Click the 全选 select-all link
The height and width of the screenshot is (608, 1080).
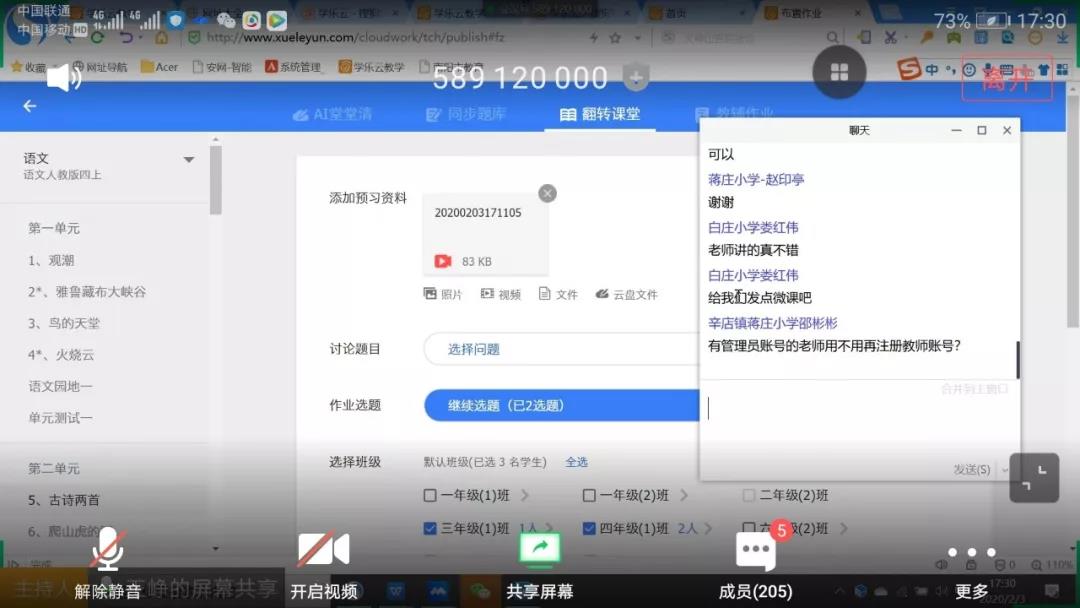(577, 462)
